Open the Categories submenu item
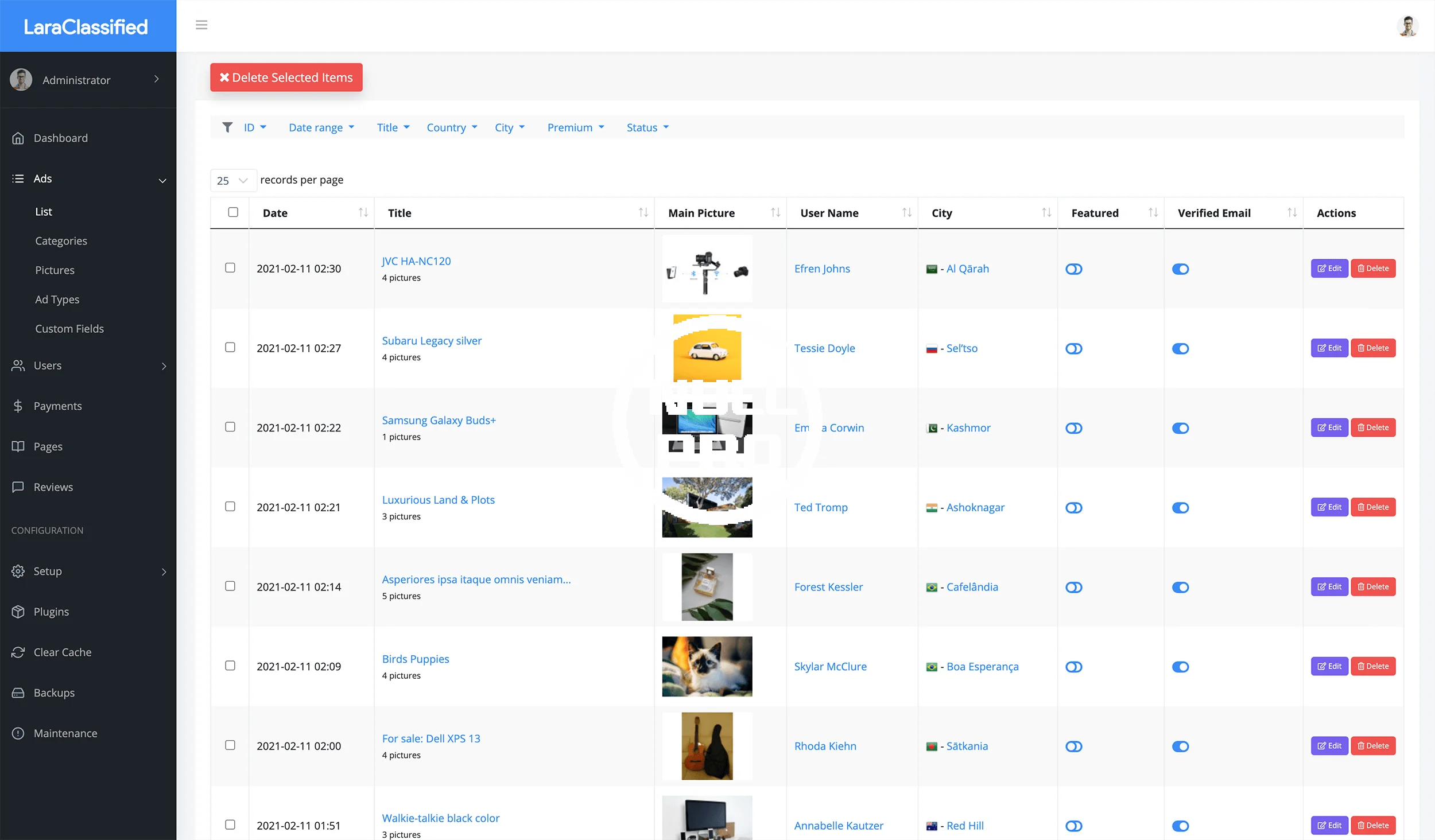The image size is (1435, 840). click(61, 241)
